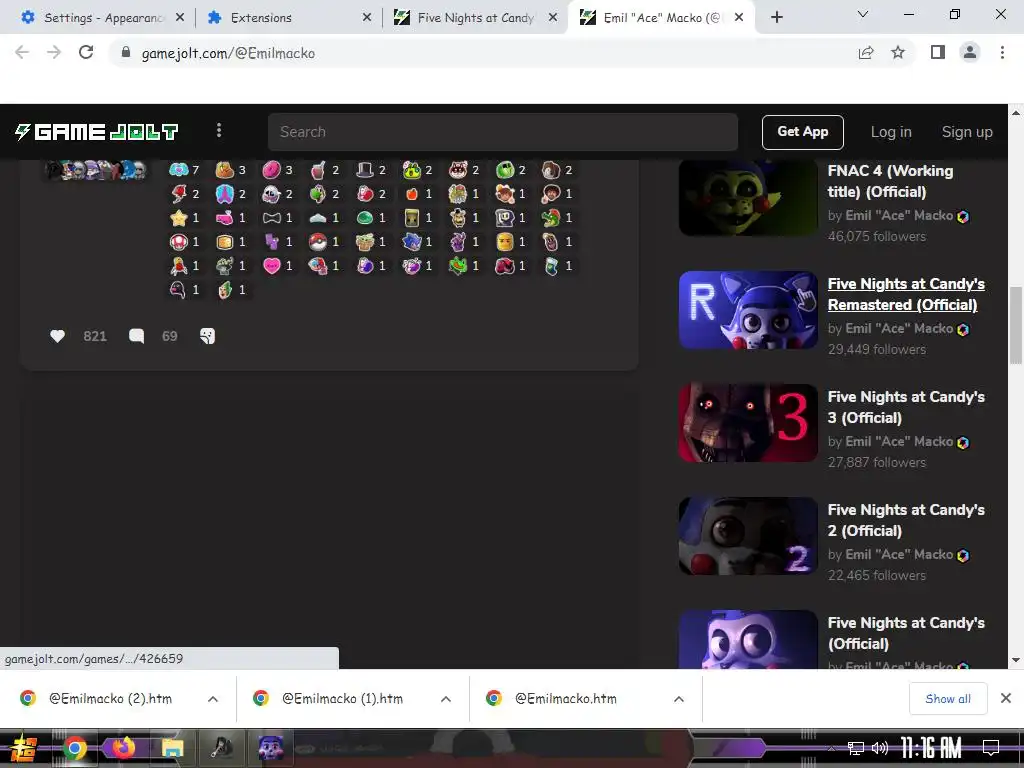Screen dimensions: 1024x768
Task: Expand options for @Emilmacko (2).htm download
Action: (213, 699)
